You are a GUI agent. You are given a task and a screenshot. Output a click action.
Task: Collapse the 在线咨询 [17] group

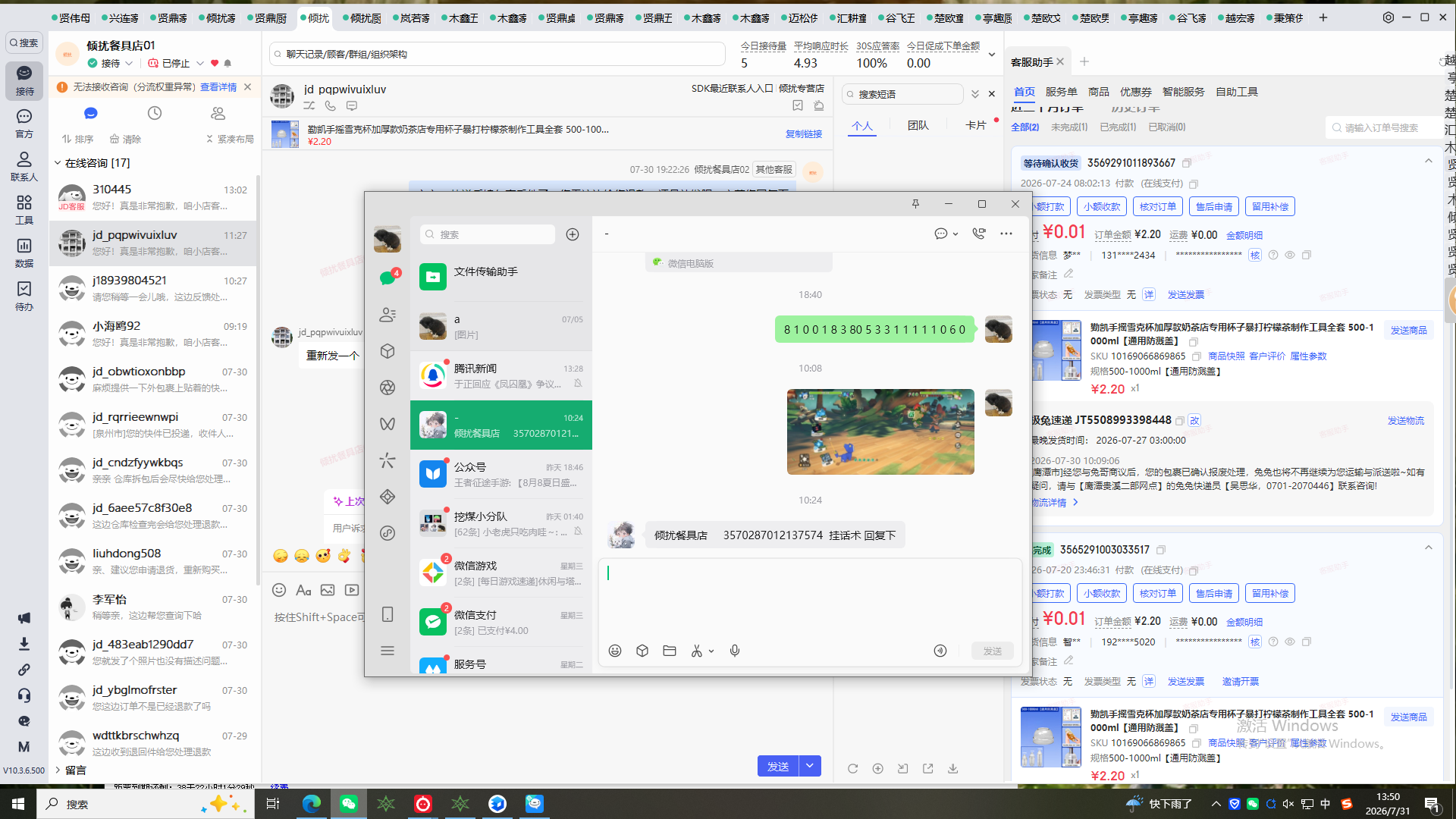tap(58, 163)
